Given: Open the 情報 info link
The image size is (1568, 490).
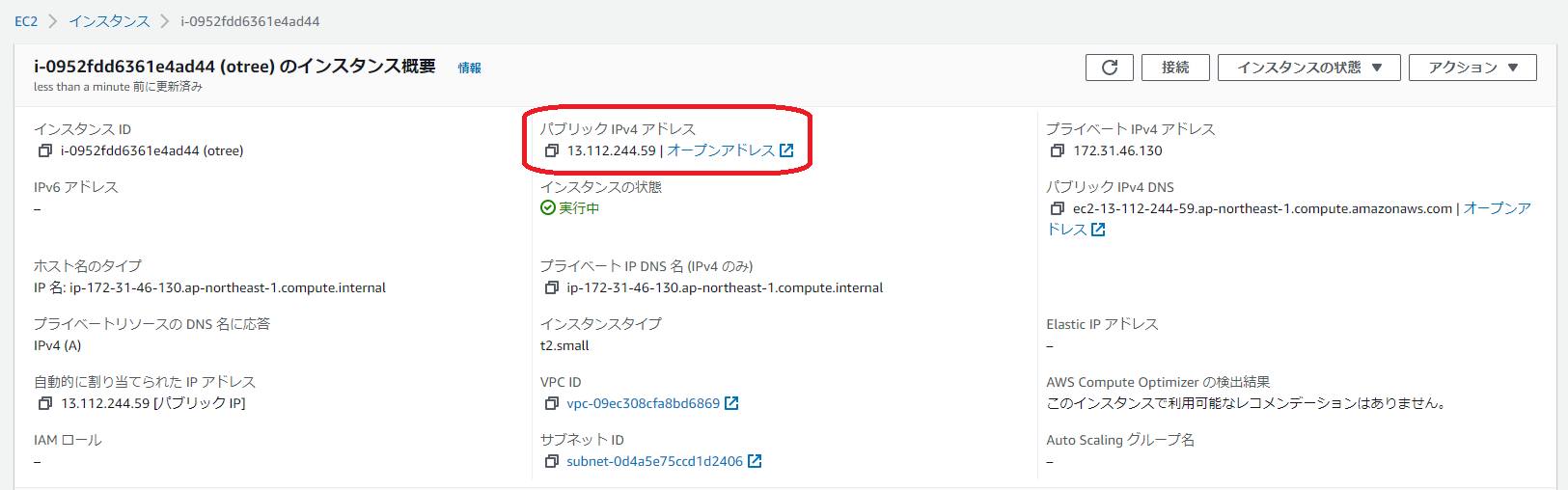Looking at the screenshot, I should 470,68.
